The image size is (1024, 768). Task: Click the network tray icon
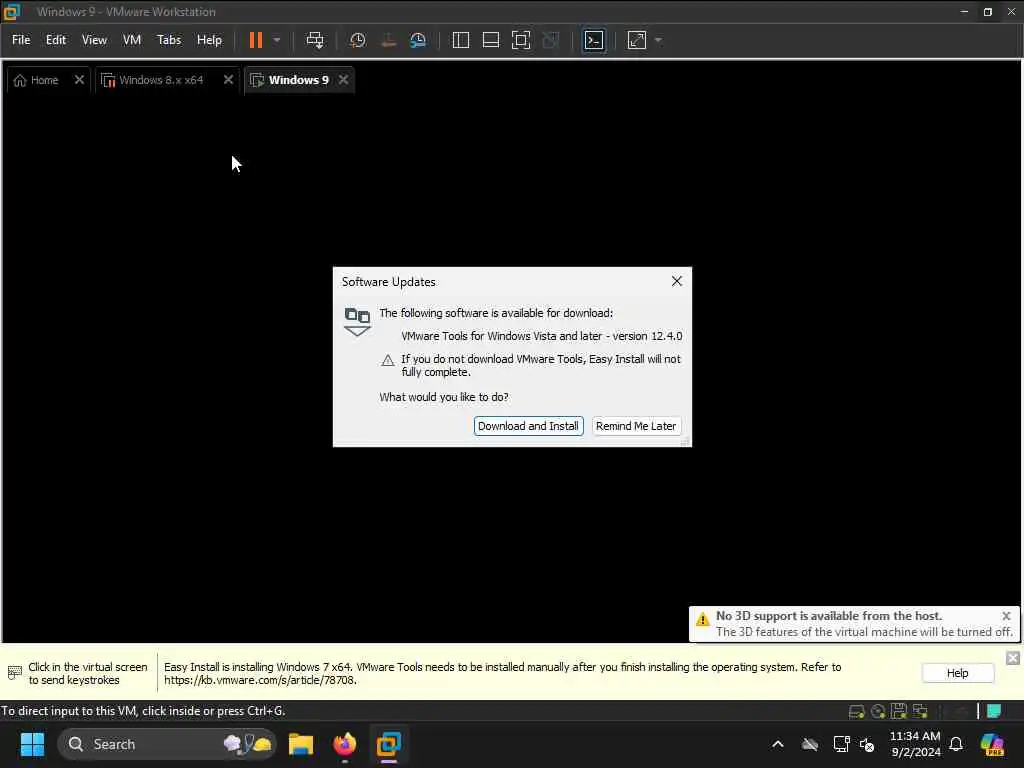click(x=841, y=744)
